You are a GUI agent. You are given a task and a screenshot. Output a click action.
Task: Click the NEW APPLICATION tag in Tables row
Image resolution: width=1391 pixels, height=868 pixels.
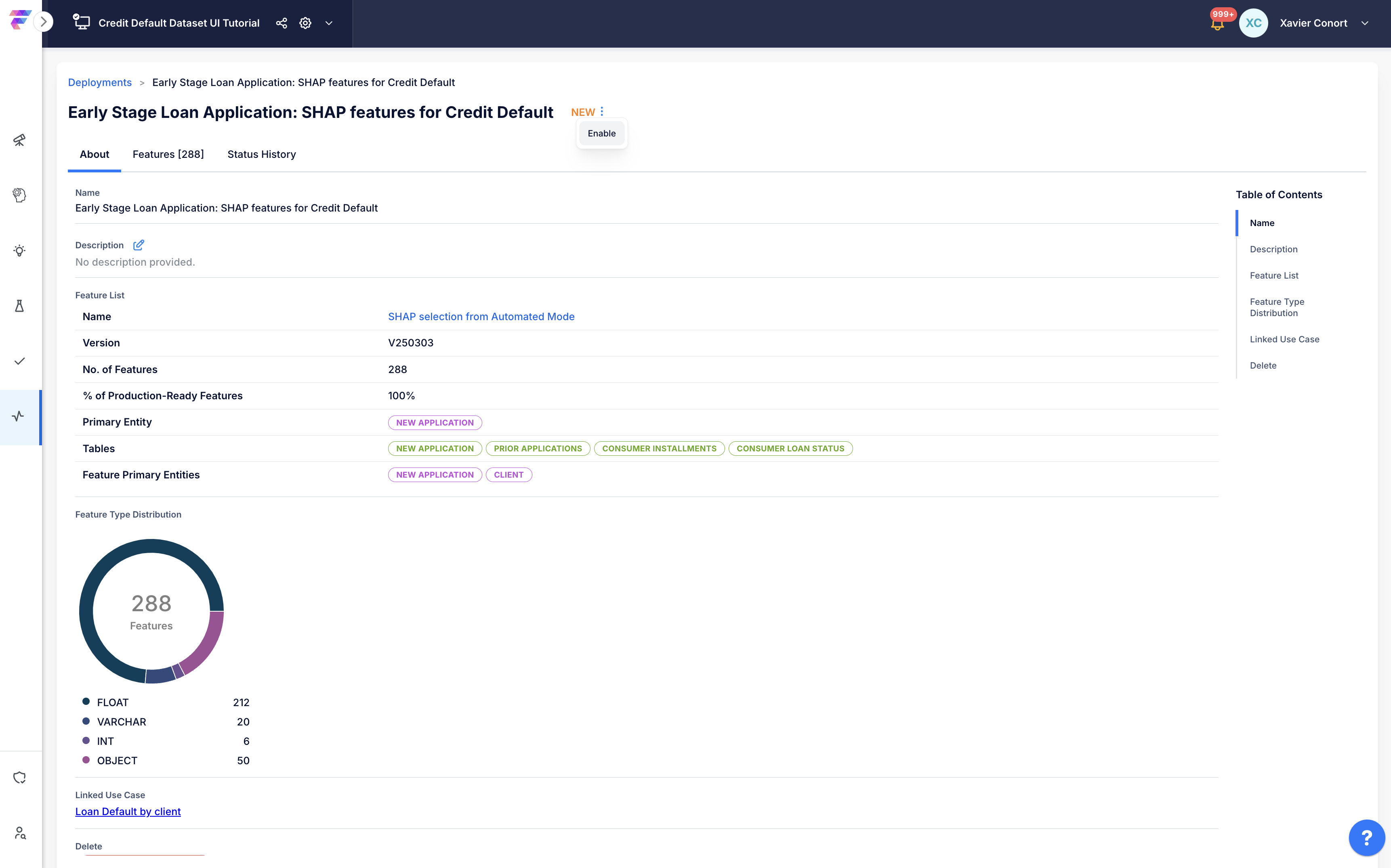(x=435, y=449)
